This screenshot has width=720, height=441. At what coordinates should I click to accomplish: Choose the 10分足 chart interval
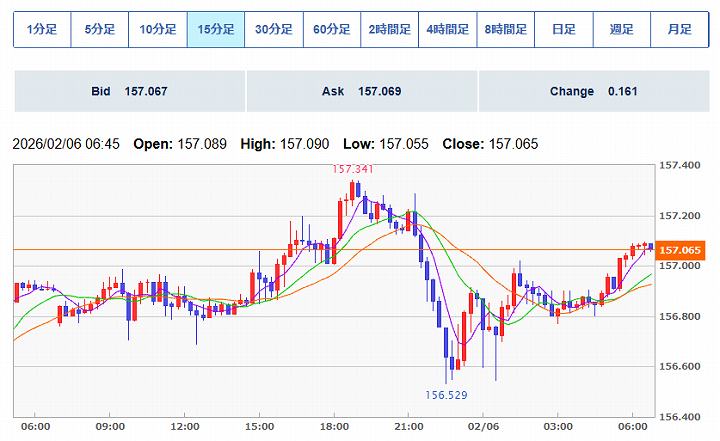158,30
